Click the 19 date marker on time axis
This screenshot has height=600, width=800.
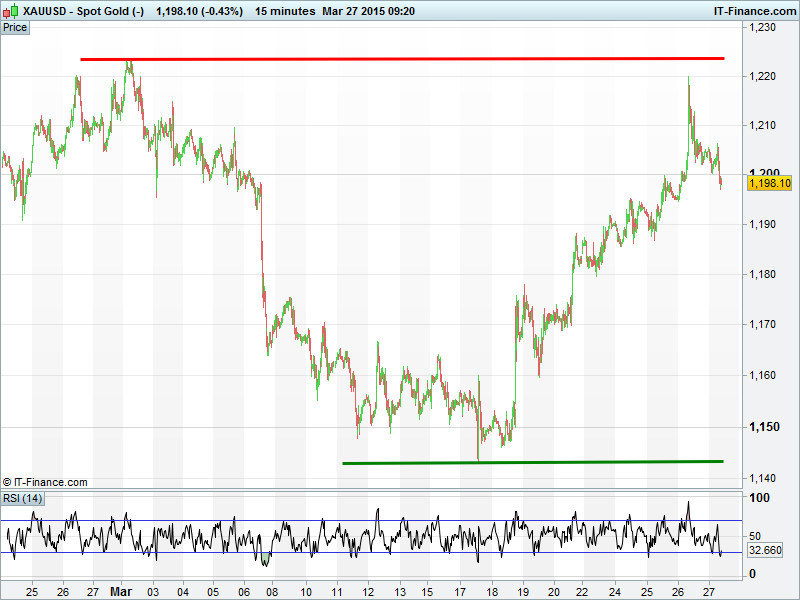[521, 590]
